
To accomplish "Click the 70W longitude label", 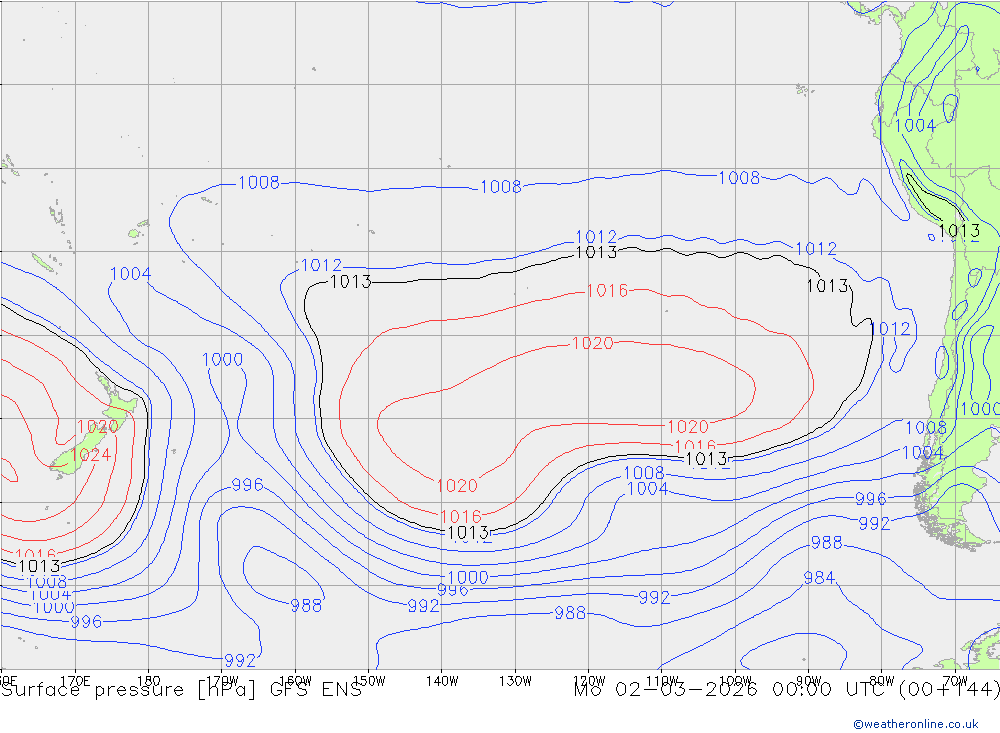I will tap(955, 681).
